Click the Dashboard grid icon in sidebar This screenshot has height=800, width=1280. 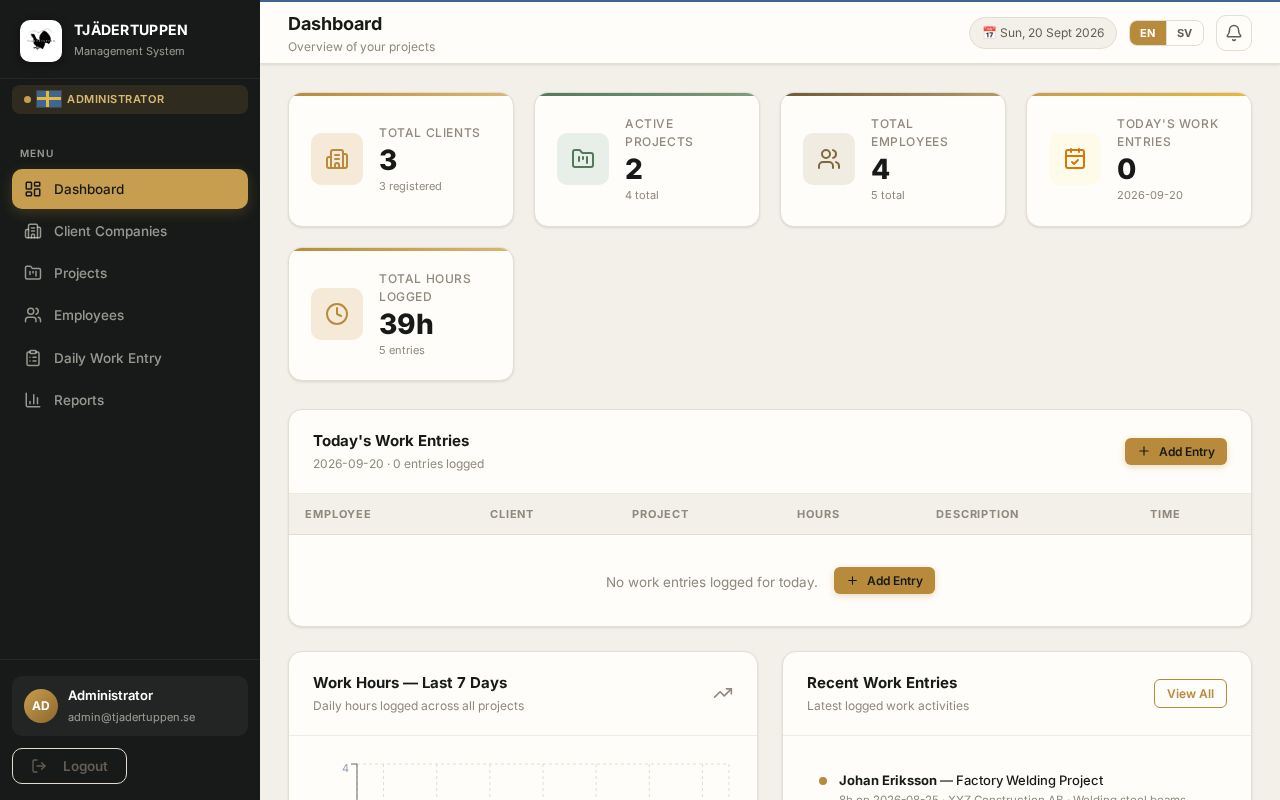[33, 189]
